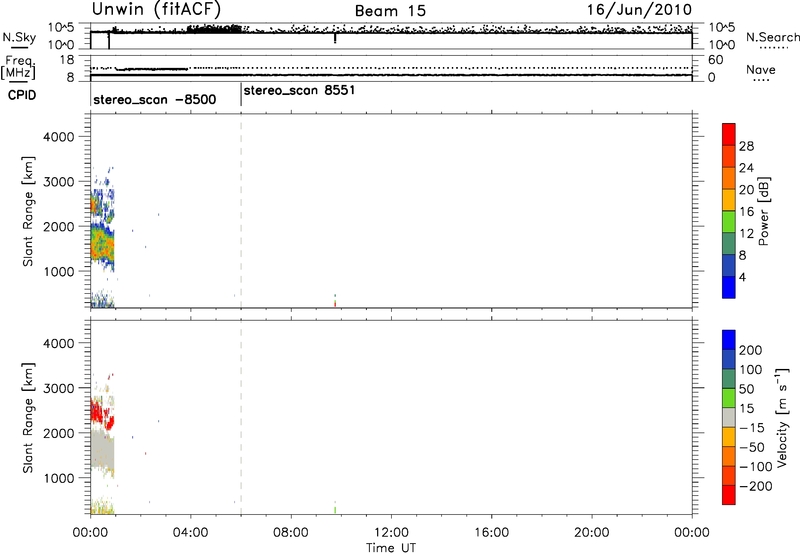
Task: Select the 'stereo_scan 8551' CPID label
Action: pos(299,91)
